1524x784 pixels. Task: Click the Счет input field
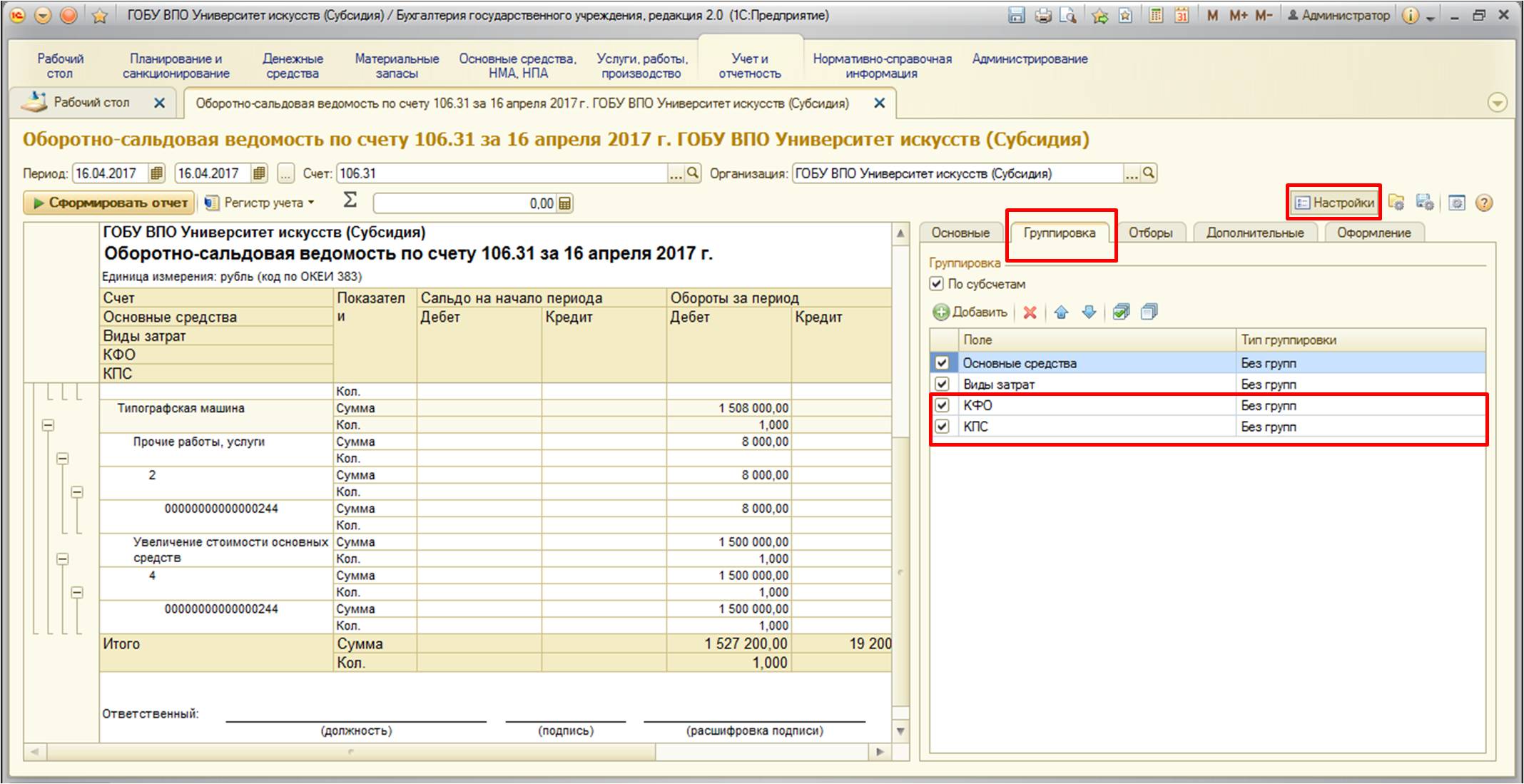click(501, 173)
